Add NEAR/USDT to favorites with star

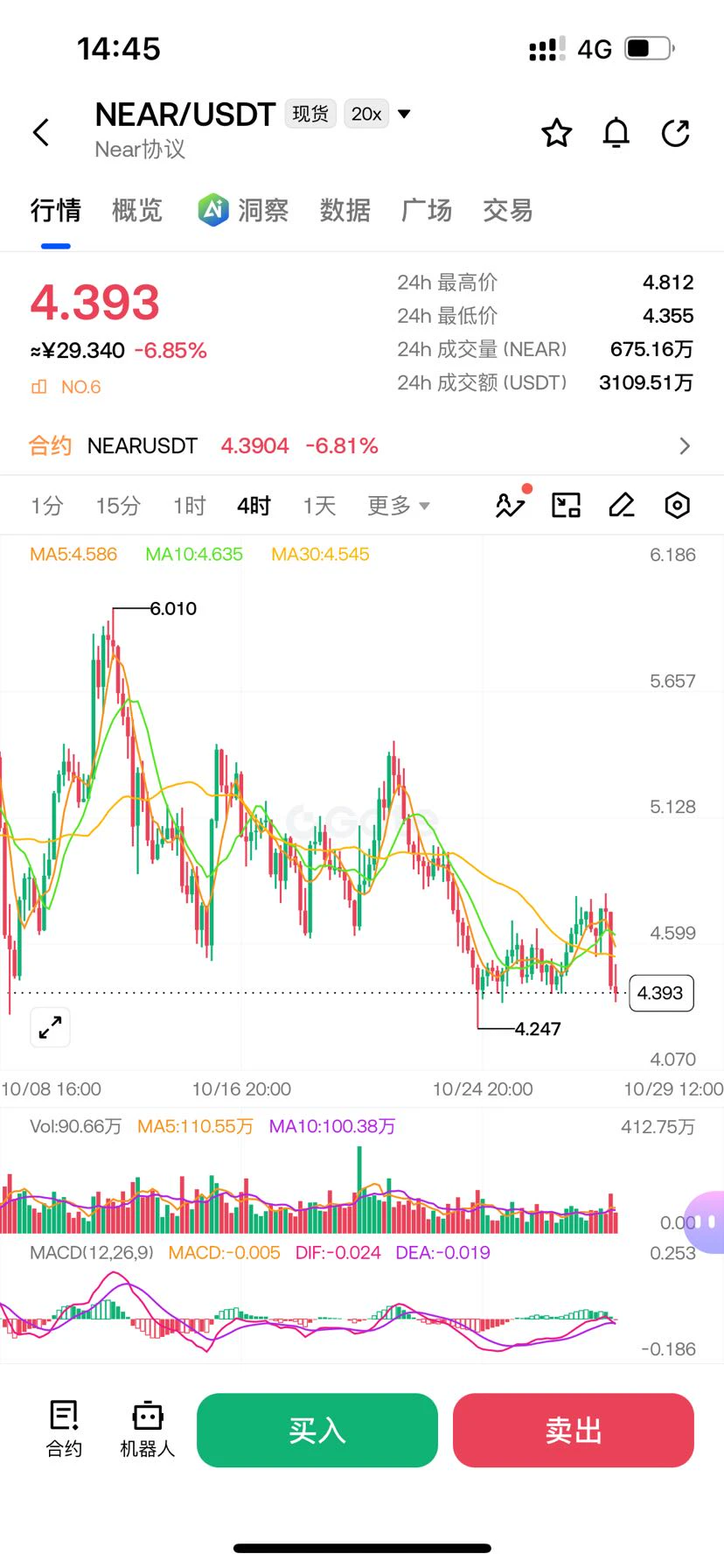coord(557,133)
